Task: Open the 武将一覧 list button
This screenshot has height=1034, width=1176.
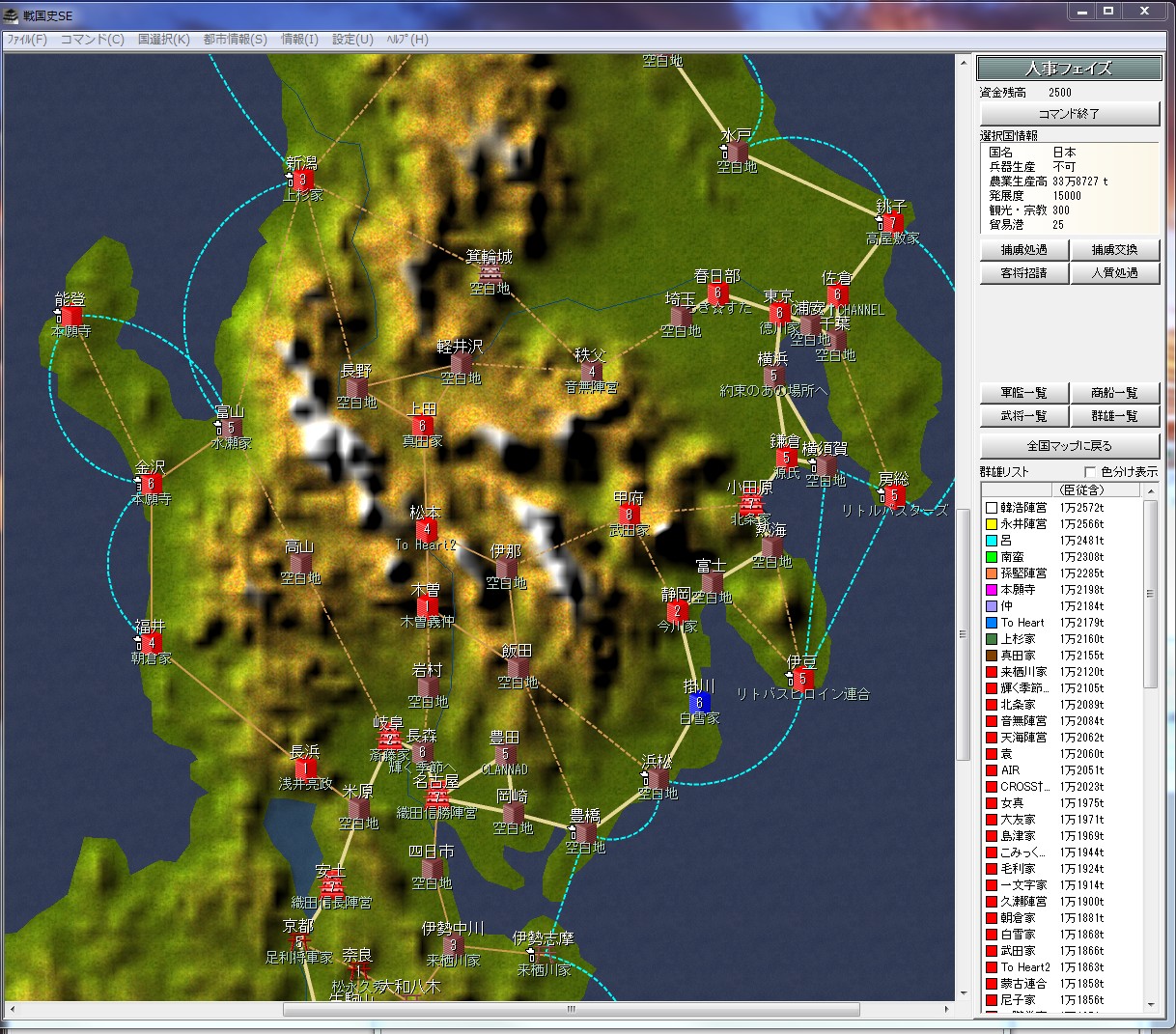Action: pyautogui.click(x=1023, y=416)
